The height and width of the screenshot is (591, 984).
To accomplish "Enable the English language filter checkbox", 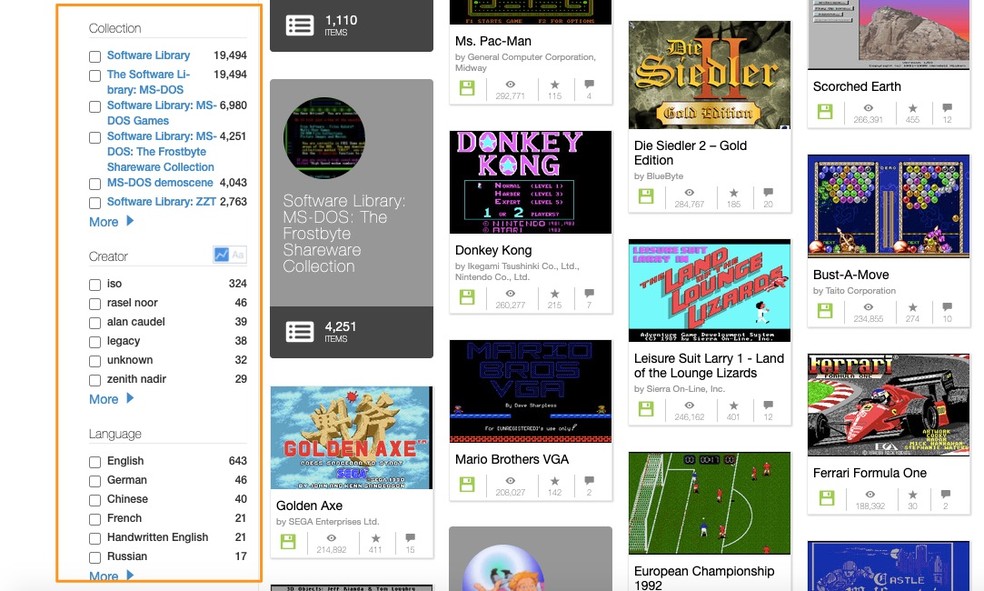I will coord(95,462).
